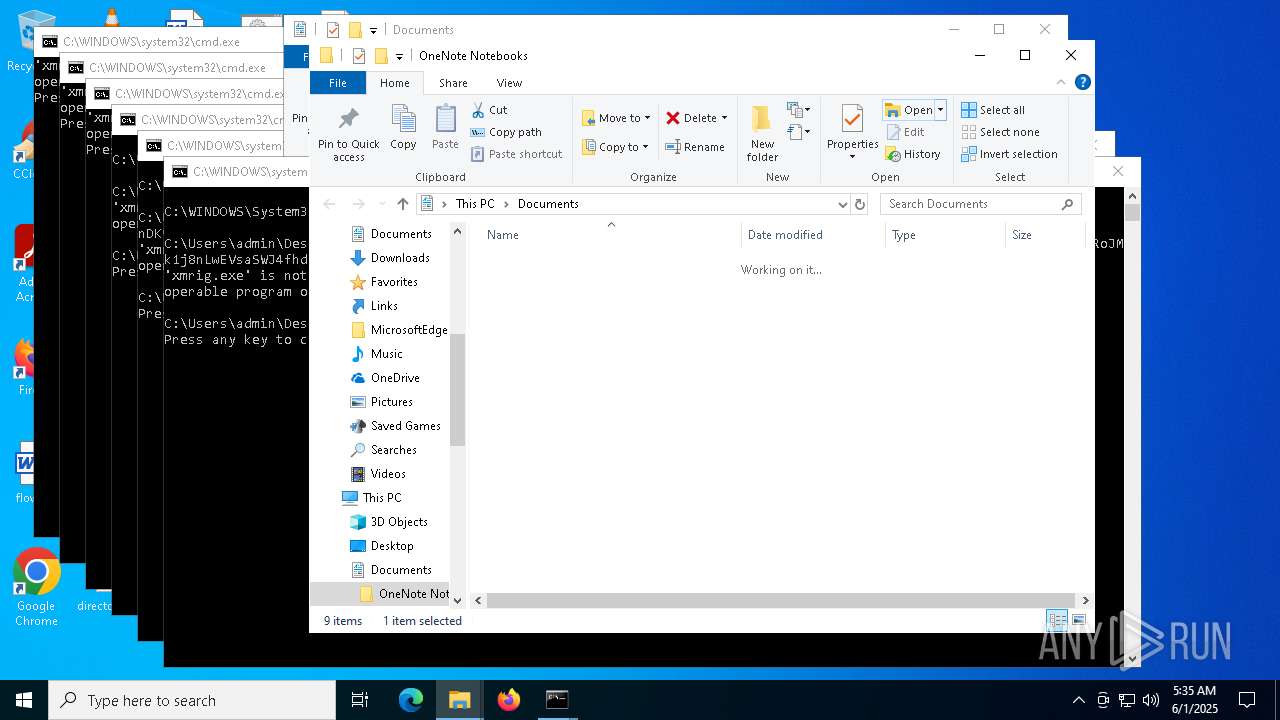Sort by Date modified column
The width and height of the screenshot is (1280, 720).
(813, 235)
